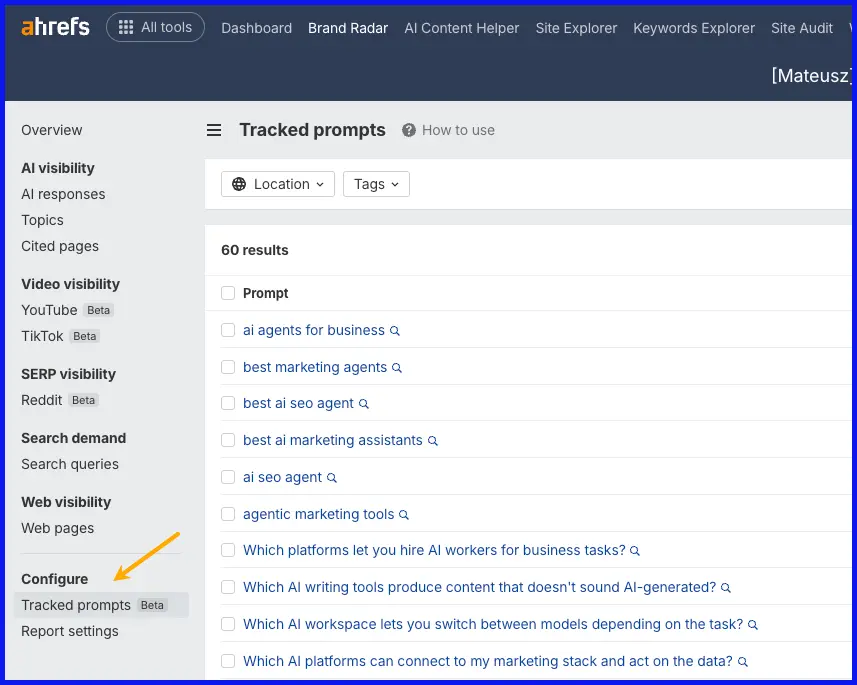
Task: Click magnifier icon next to 'ai agents for business'
Action: tap(395, 331)
